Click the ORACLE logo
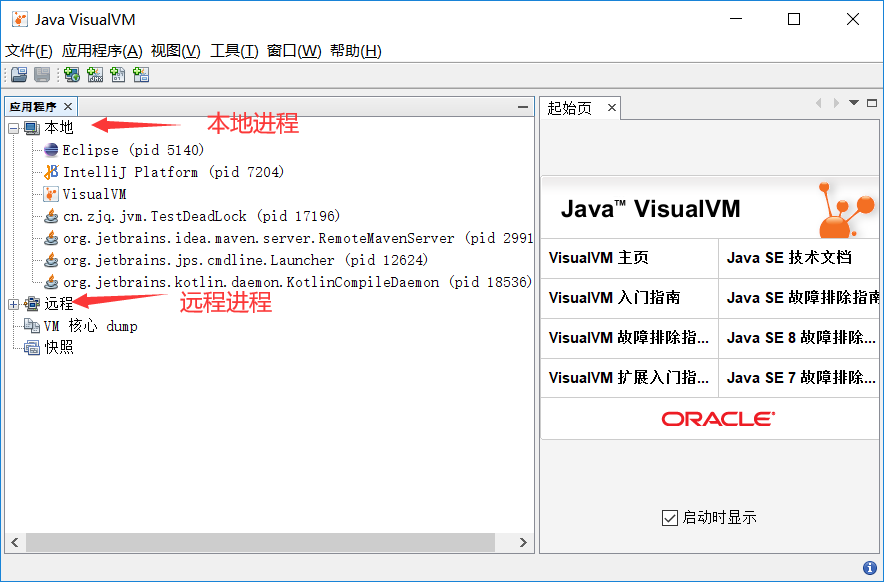The width and height of the screenshot is (884, 582). click(718, 419)
